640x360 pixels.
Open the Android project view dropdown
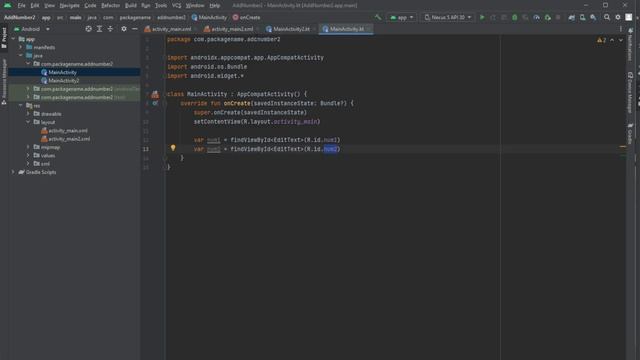32,29
